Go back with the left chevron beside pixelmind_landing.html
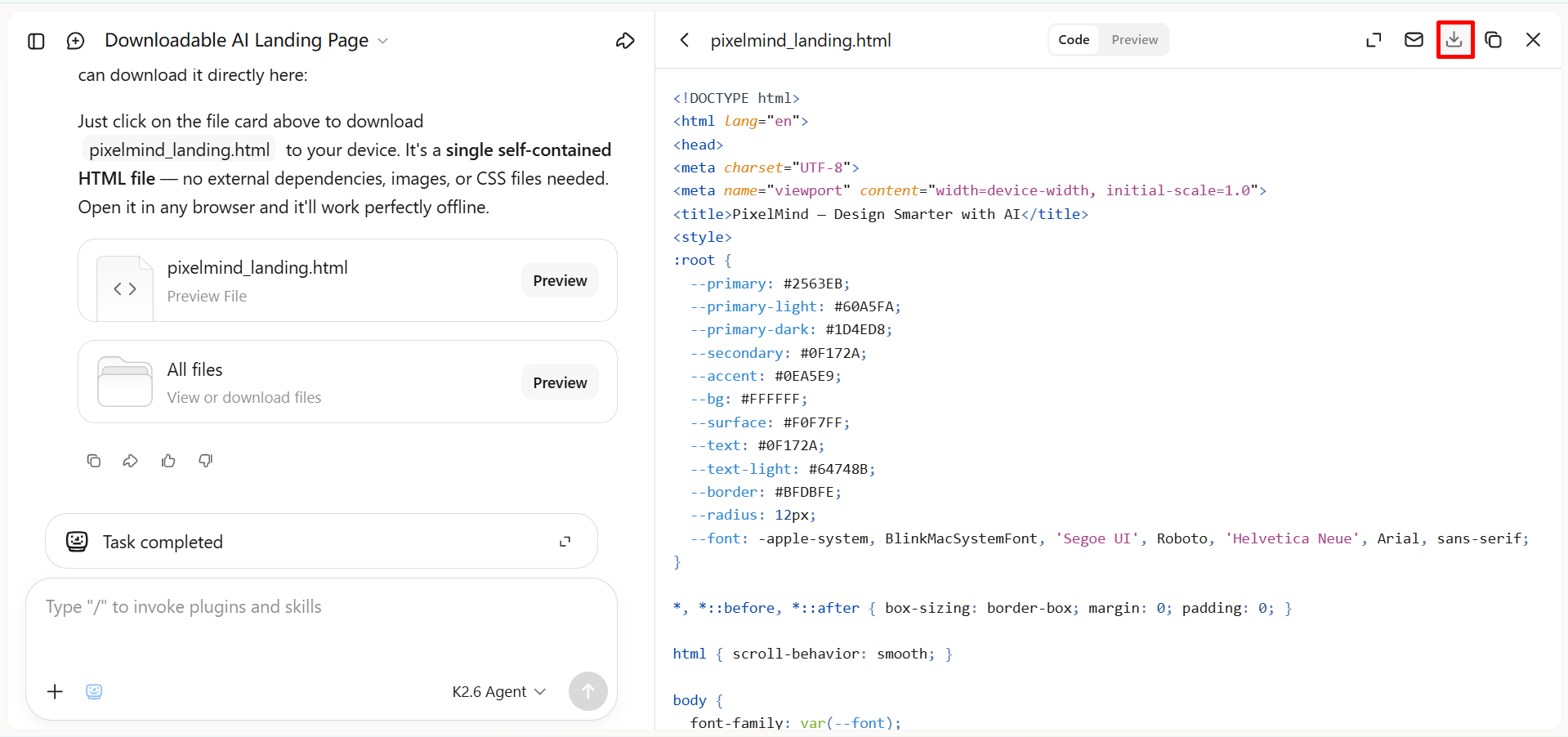This screenshot has height=737, width=1568. pos(685,40)
